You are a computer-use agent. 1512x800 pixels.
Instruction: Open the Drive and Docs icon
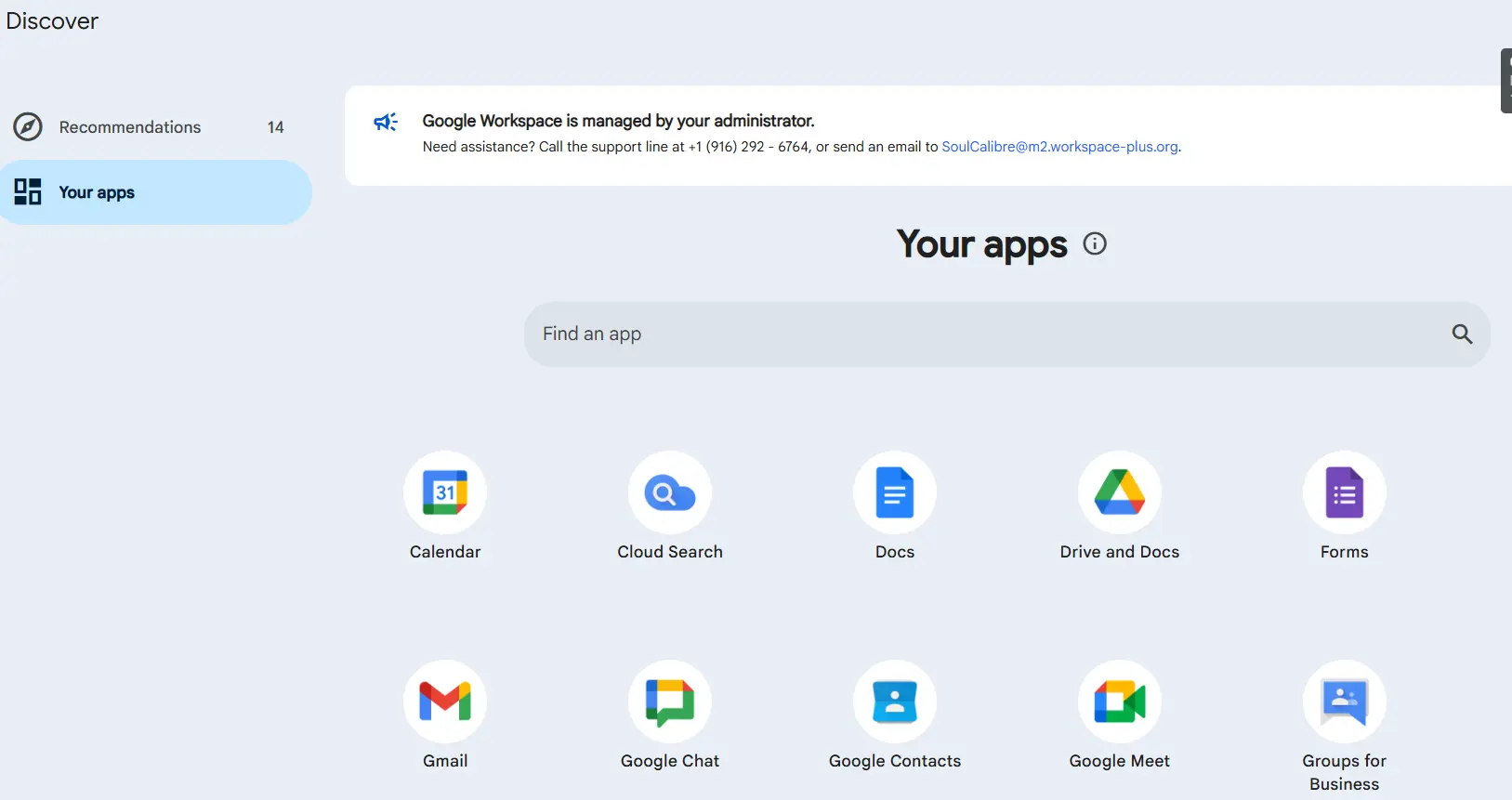click(x=1120, y=492)
